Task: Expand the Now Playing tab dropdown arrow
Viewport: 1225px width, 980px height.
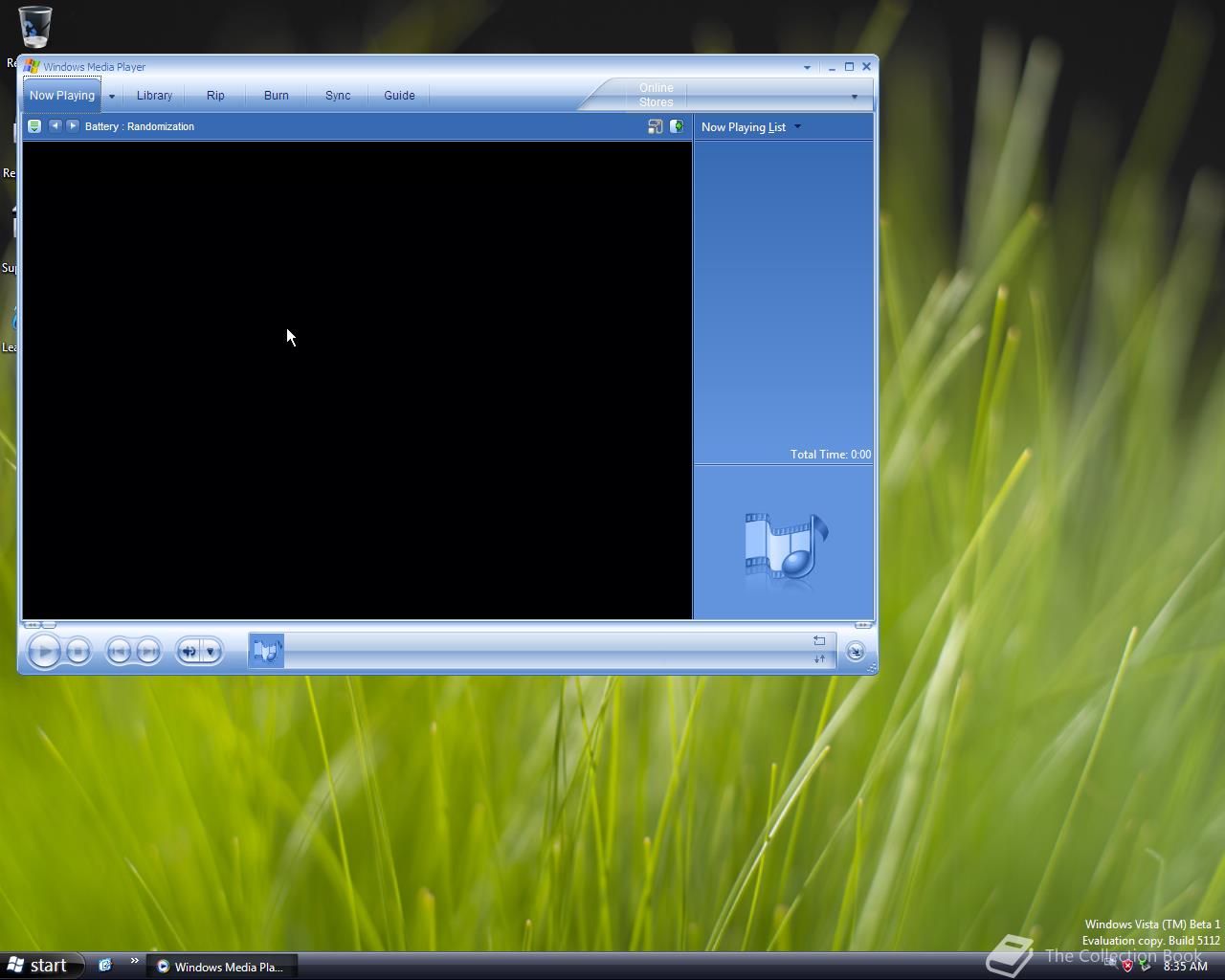Action: [112, 96]
